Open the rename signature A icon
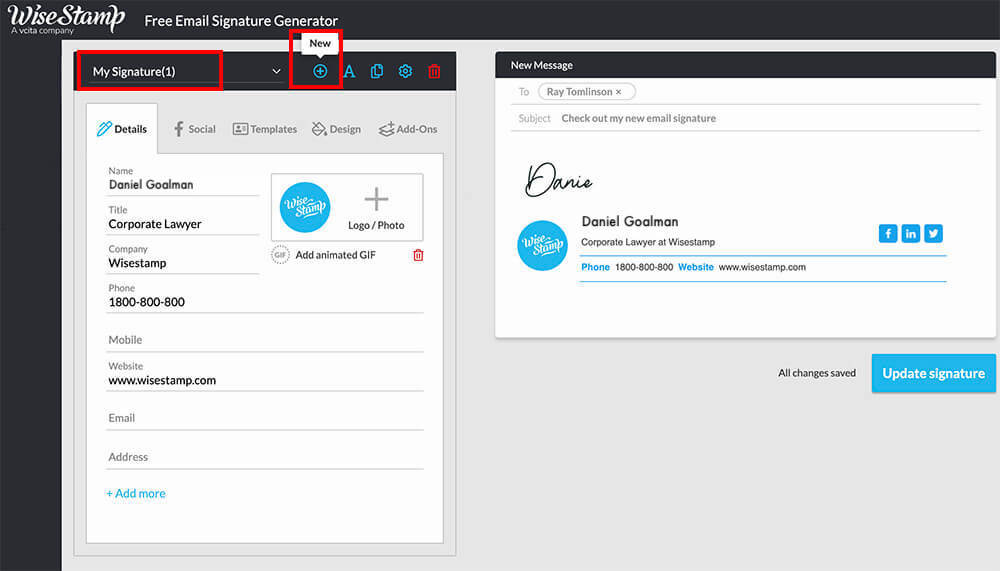Image resolution: width=1000 pixels, height=571 pixels. coord(349,71)
